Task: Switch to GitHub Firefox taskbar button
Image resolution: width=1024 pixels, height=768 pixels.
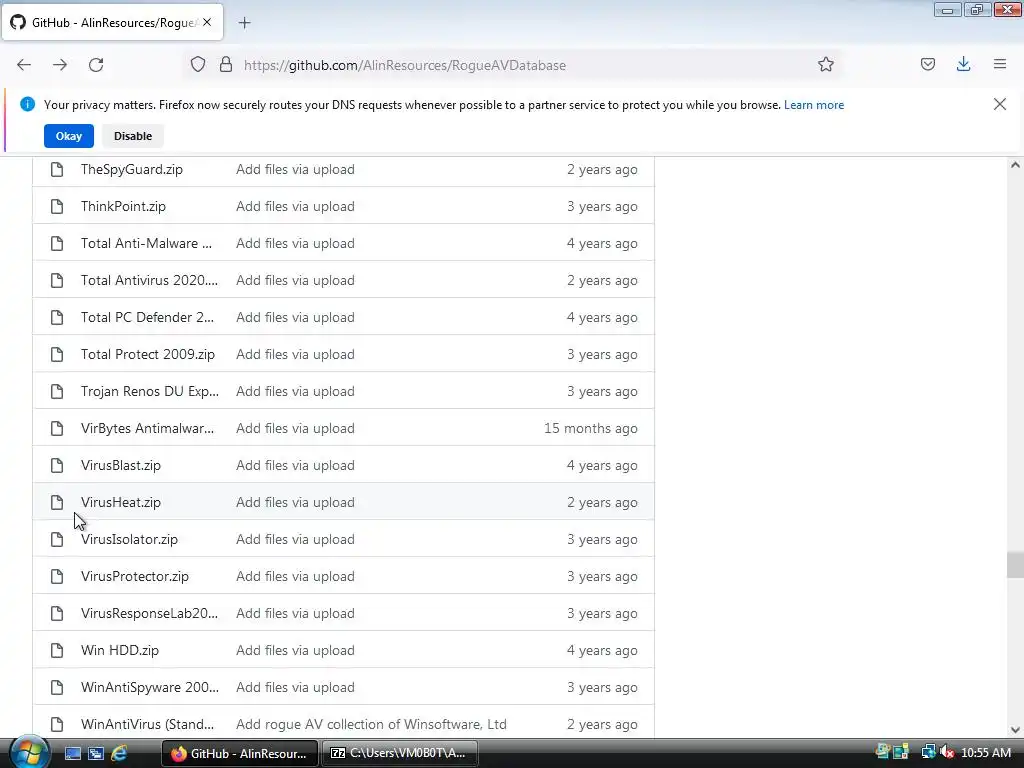Action: pyautogui.click(x=240, y=754)
